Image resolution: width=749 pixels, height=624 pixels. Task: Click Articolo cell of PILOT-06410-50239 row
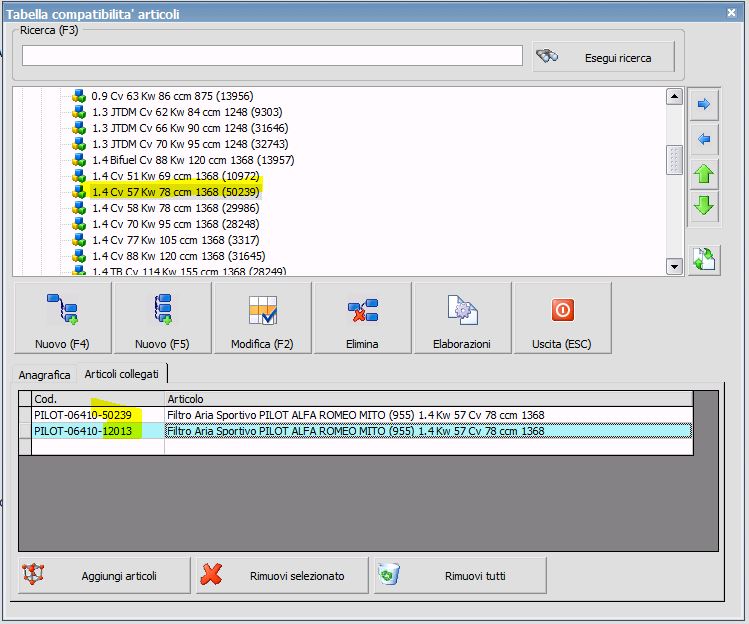(x=428, y=415)
